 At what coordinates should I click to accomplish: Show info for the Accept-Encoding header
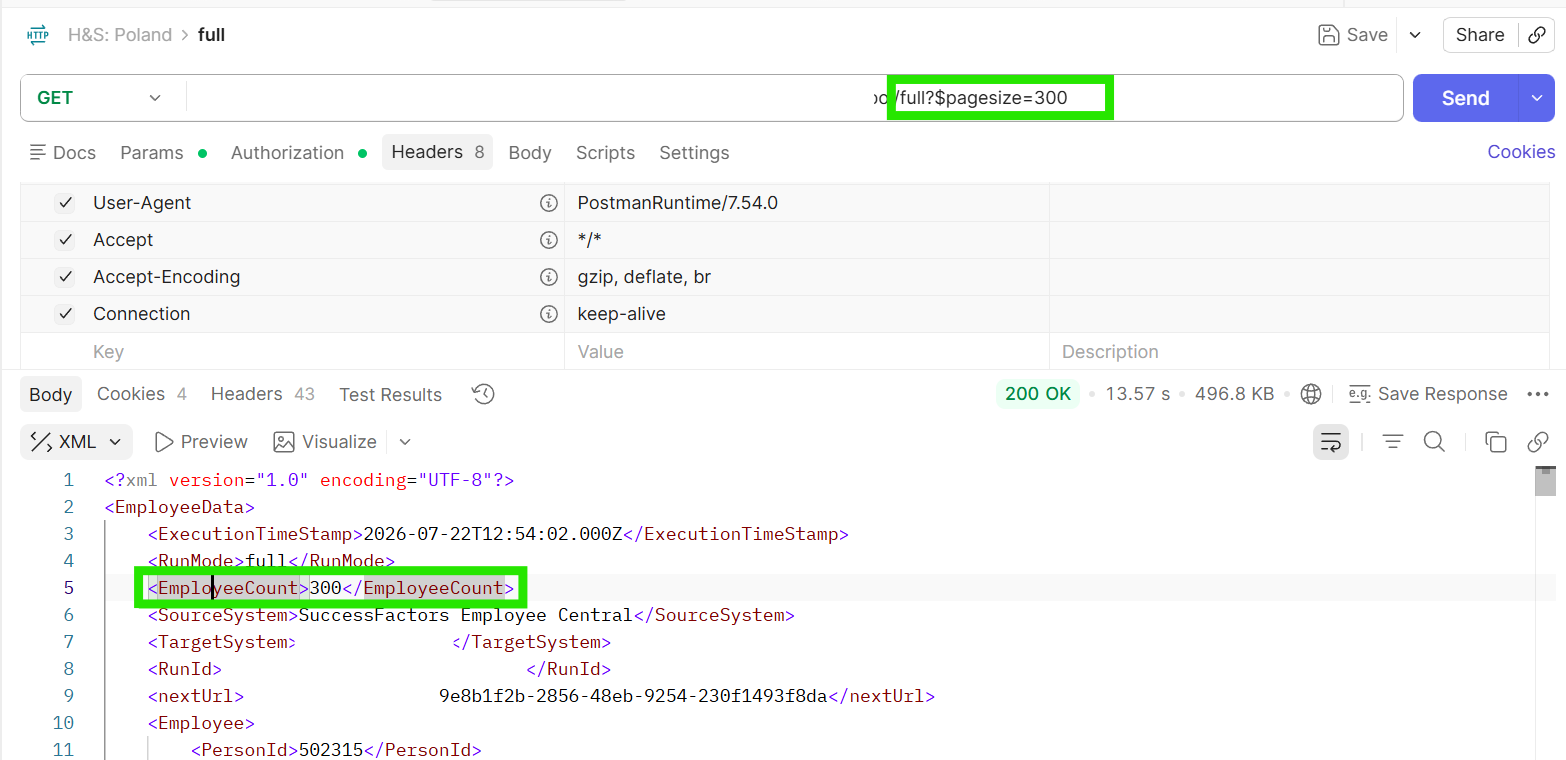[548, 277]
